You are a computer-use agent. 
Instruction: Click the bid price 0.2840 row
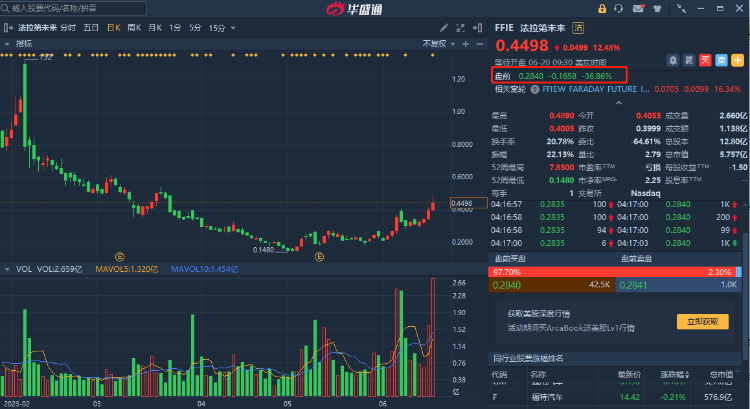(551, 285)
